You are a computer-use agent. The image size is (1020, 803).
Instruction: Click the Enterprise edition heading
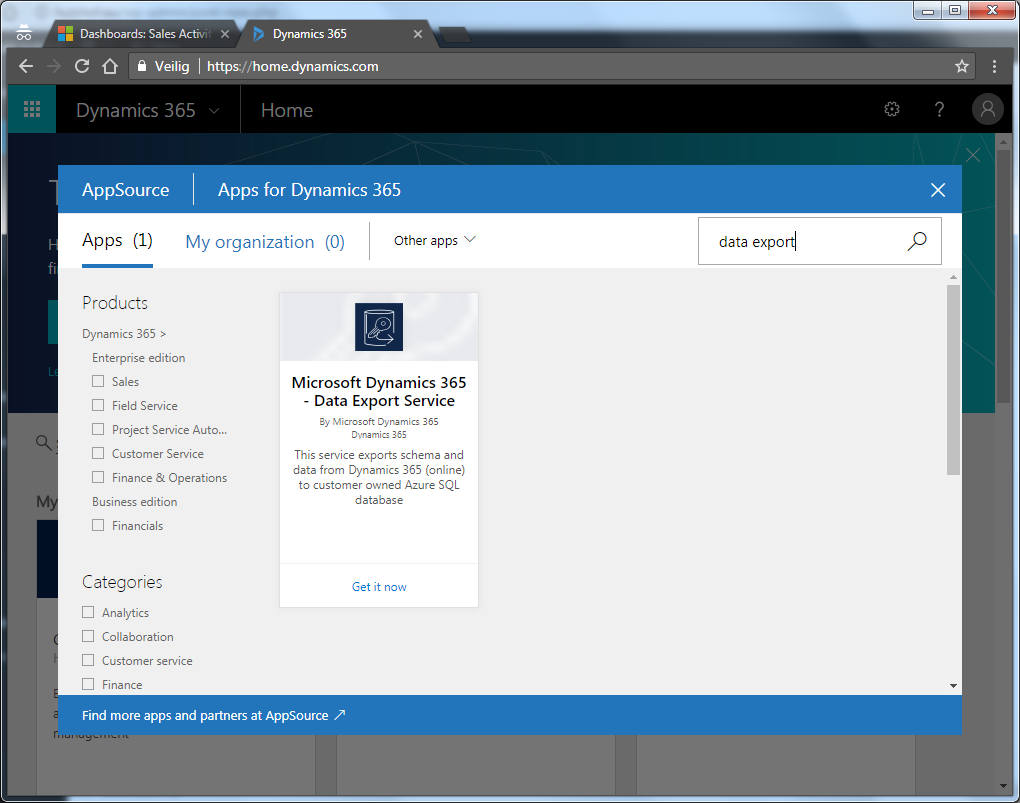(139, 358)
